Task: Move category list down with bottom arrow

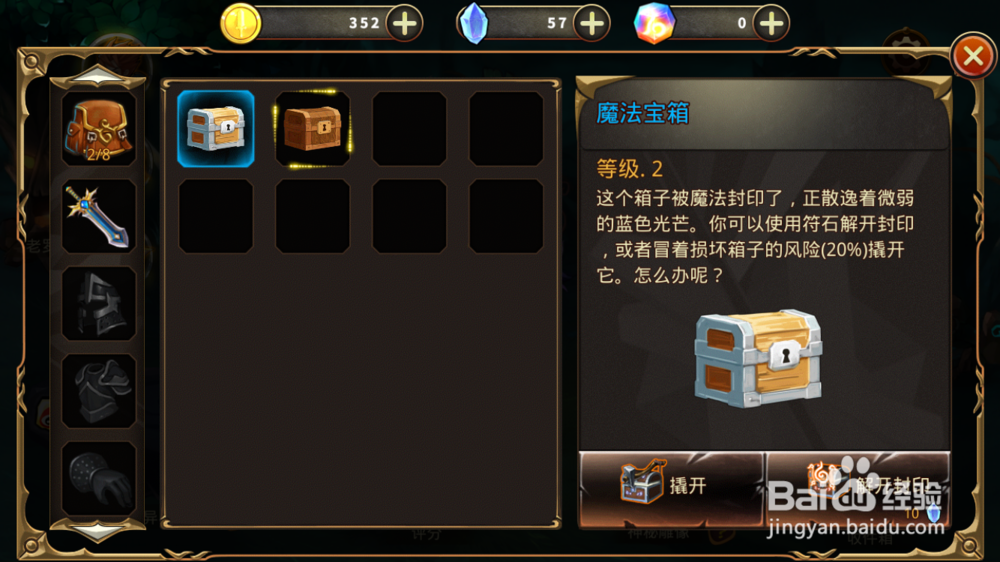Action: click(x=98, y=530)
